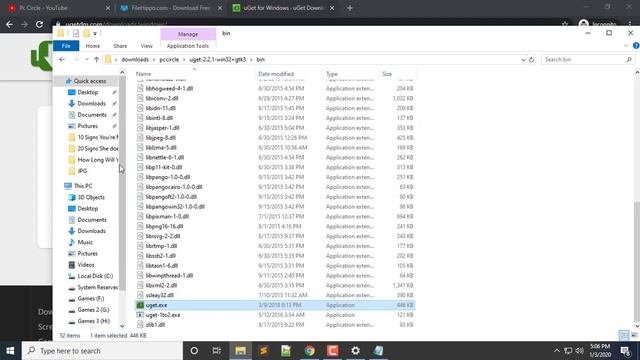Open pinned Documents under Quick access

pyautogui.click(x=91, y=115)
